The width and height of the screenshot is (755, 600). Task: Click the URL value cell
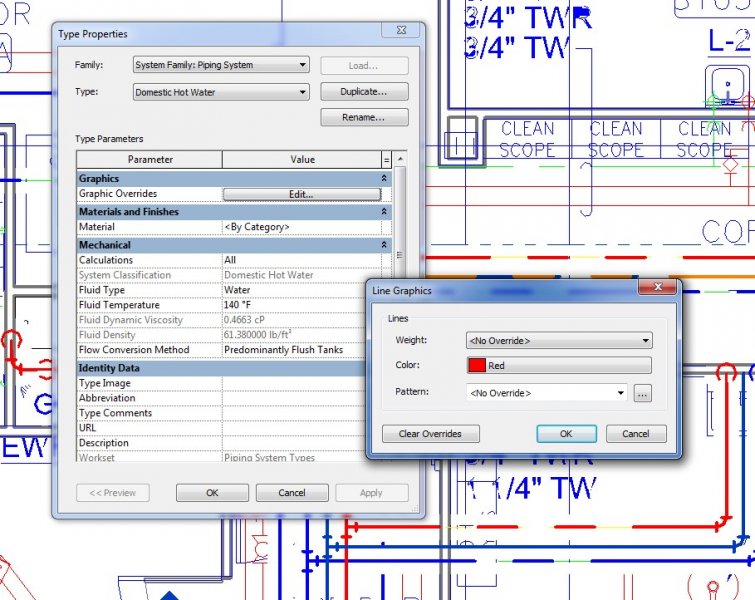click(295, 428)
